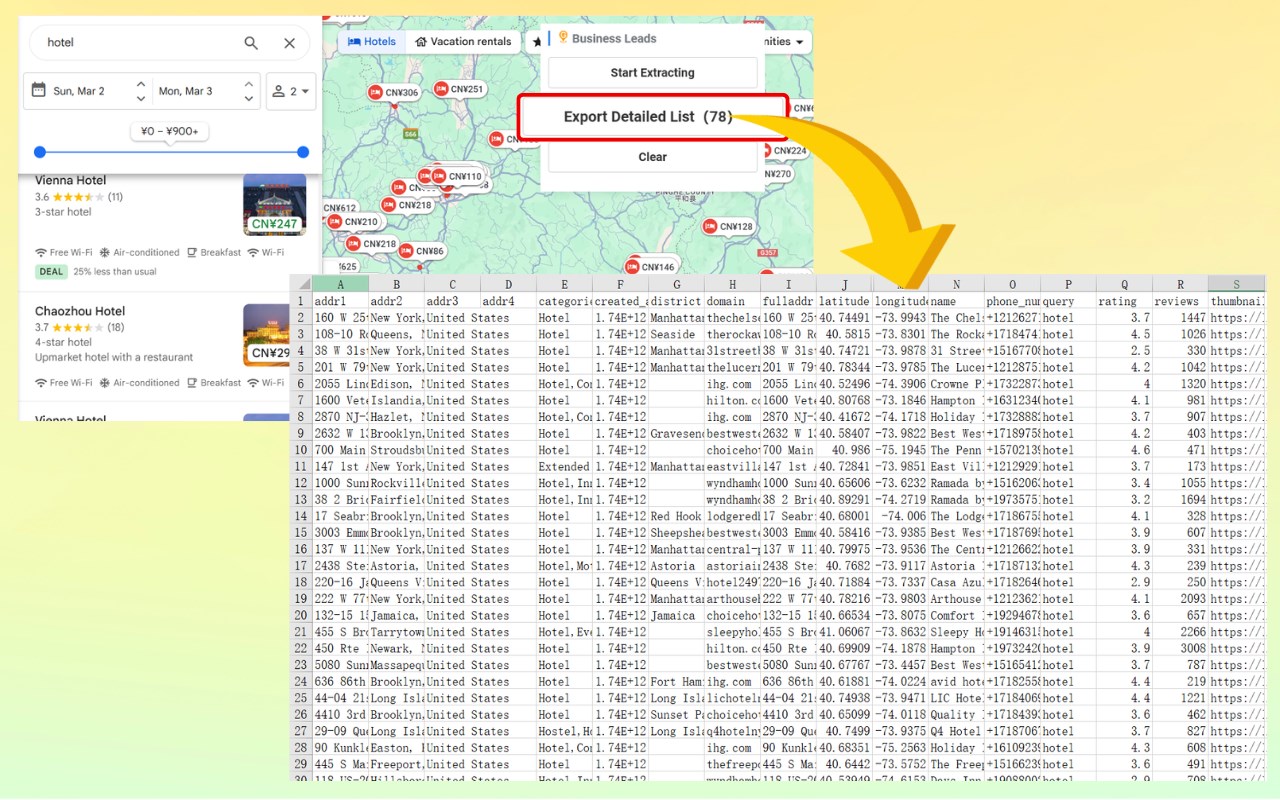Click the guests person icon

point(279,91)
